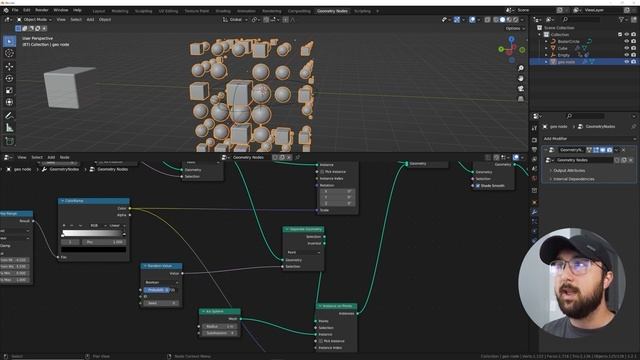Select the Measure tool
The width and height of the screenshot is (640, 360).
pyautogui.click(x=9, y=128)
